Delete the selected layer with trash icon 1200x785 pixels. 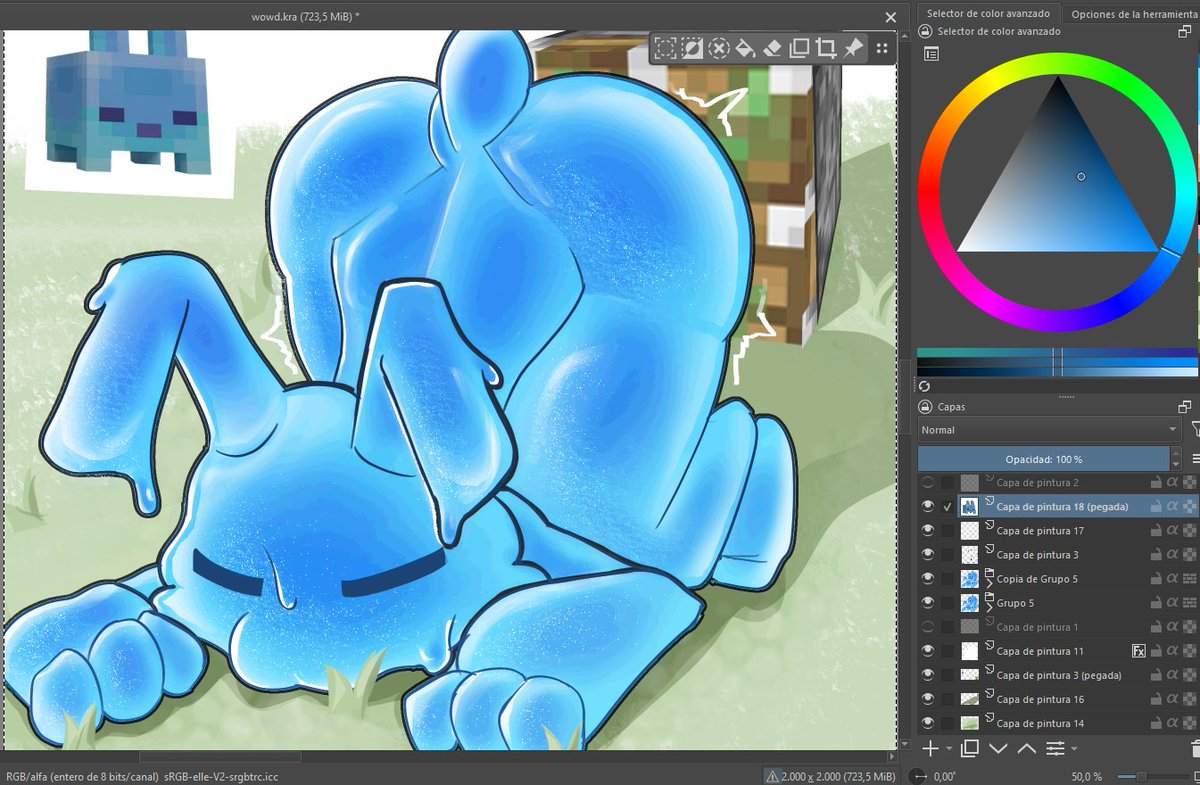[x=1195, y=748]
